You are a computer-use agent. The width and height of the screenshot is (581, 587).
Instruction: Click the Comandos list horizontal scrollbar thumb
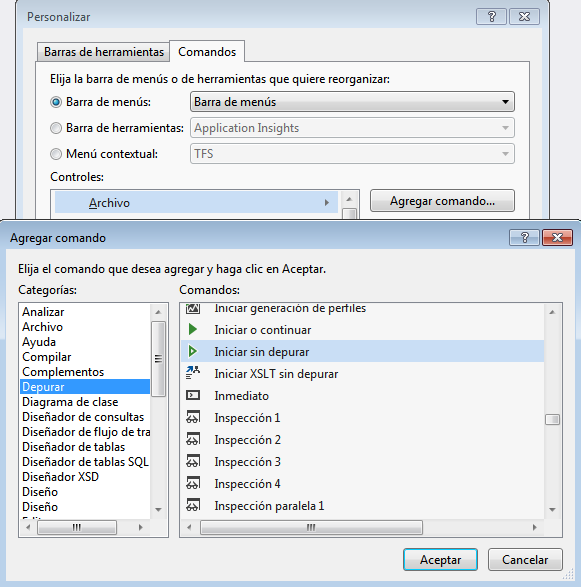(x=311, y=527)
